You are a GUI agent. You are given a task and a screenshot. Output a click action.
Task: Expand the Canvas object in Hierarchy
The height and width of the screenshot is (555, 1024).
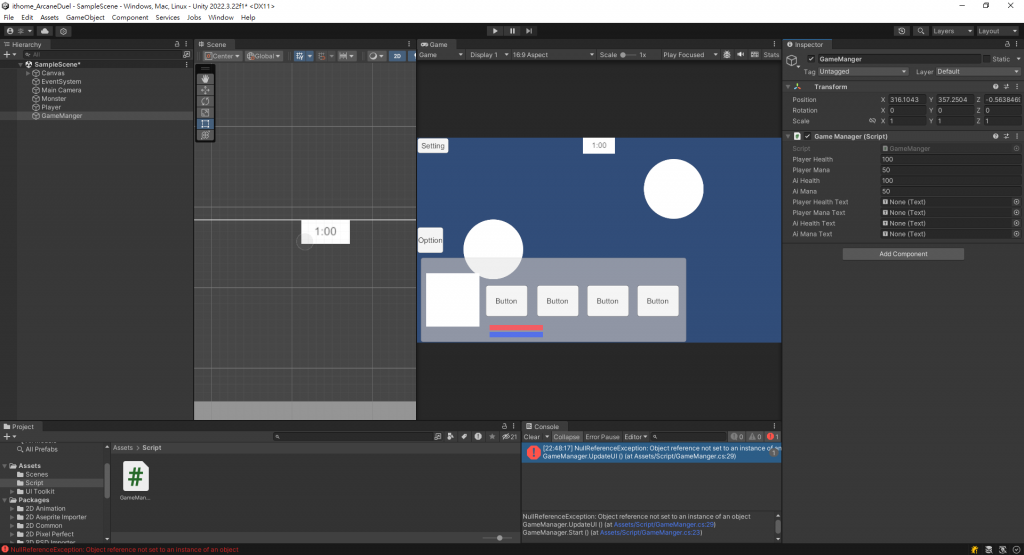click(28, 73)
